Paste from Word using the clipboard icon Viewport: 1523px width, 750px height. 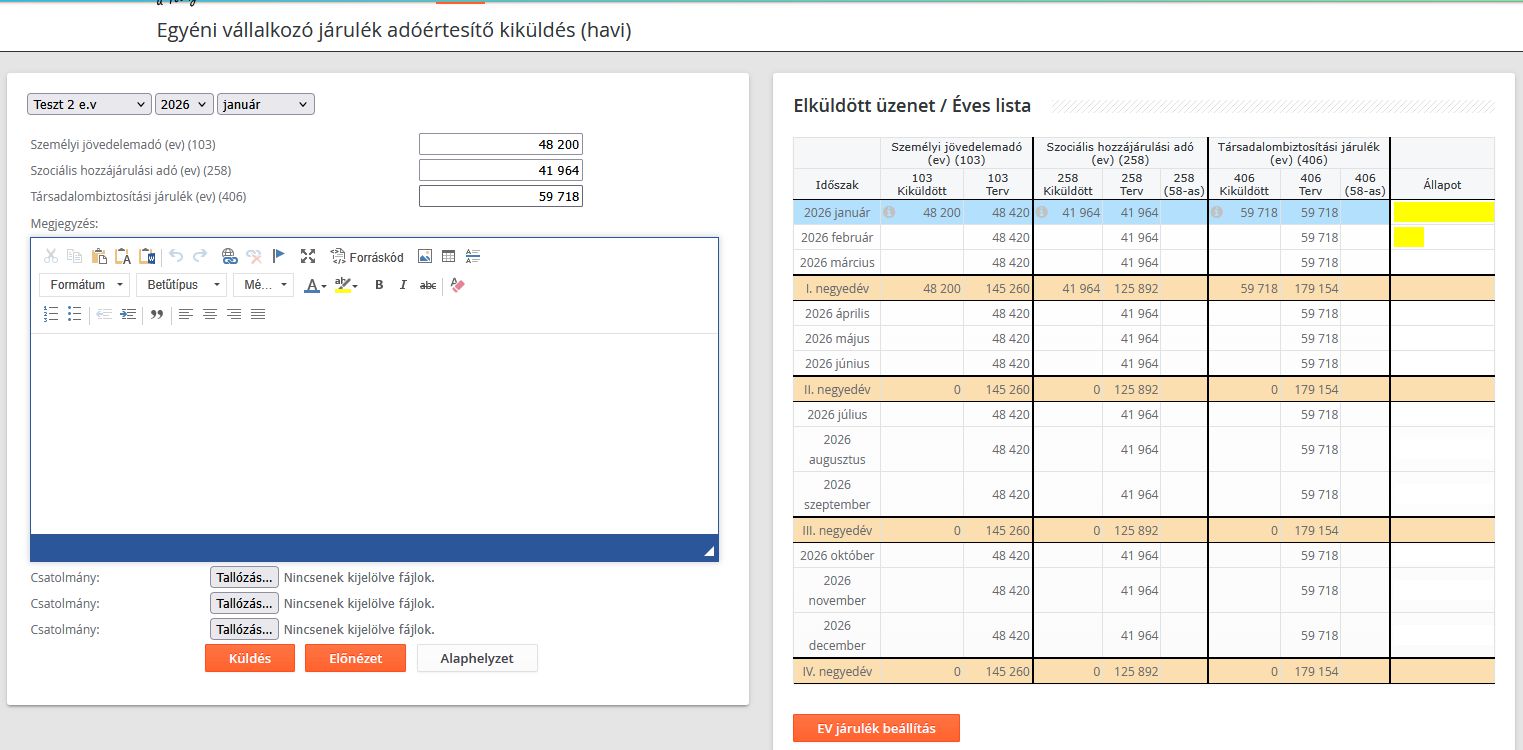tap(147, 256)
